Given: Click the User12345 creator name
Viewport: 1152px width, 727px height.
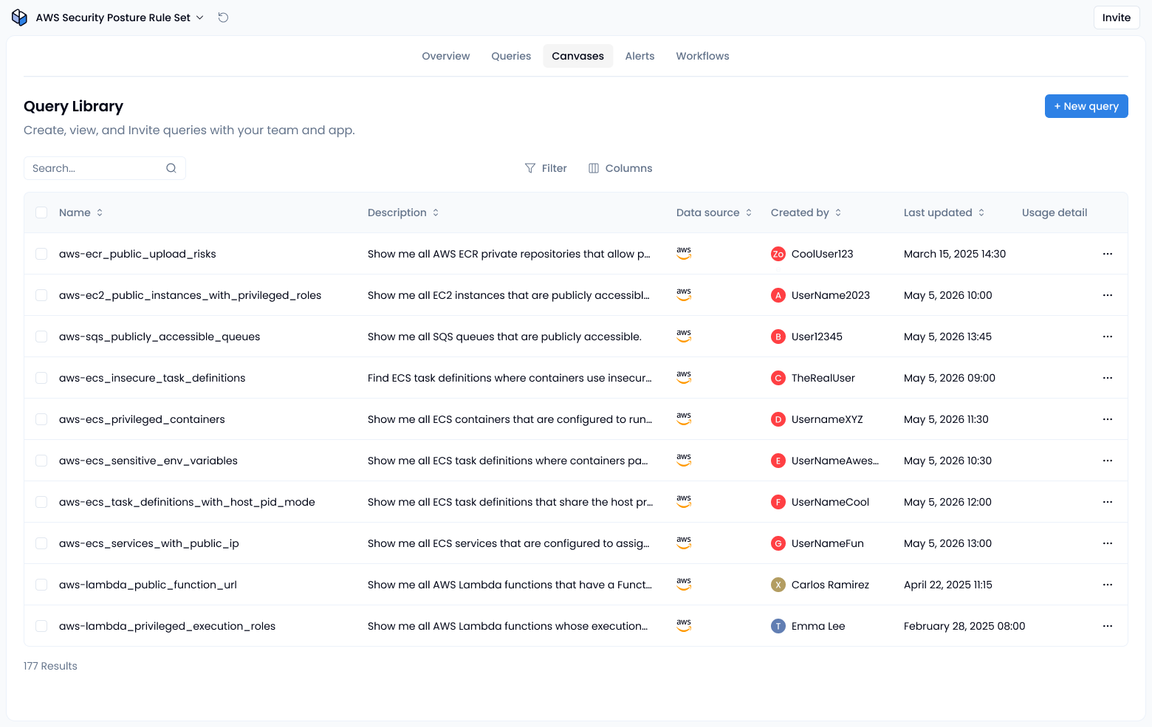Looking at the screenshot, I should click(x=816, y=336).
